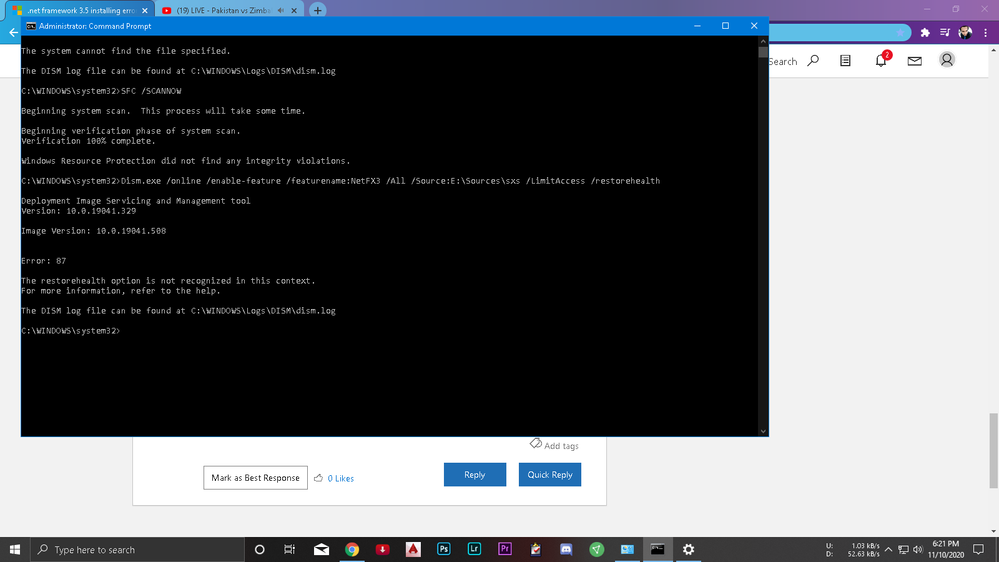The width and height of the screenshot is (999, 562).
Task: Click the forum search magnifier icon
Action: 813,61
